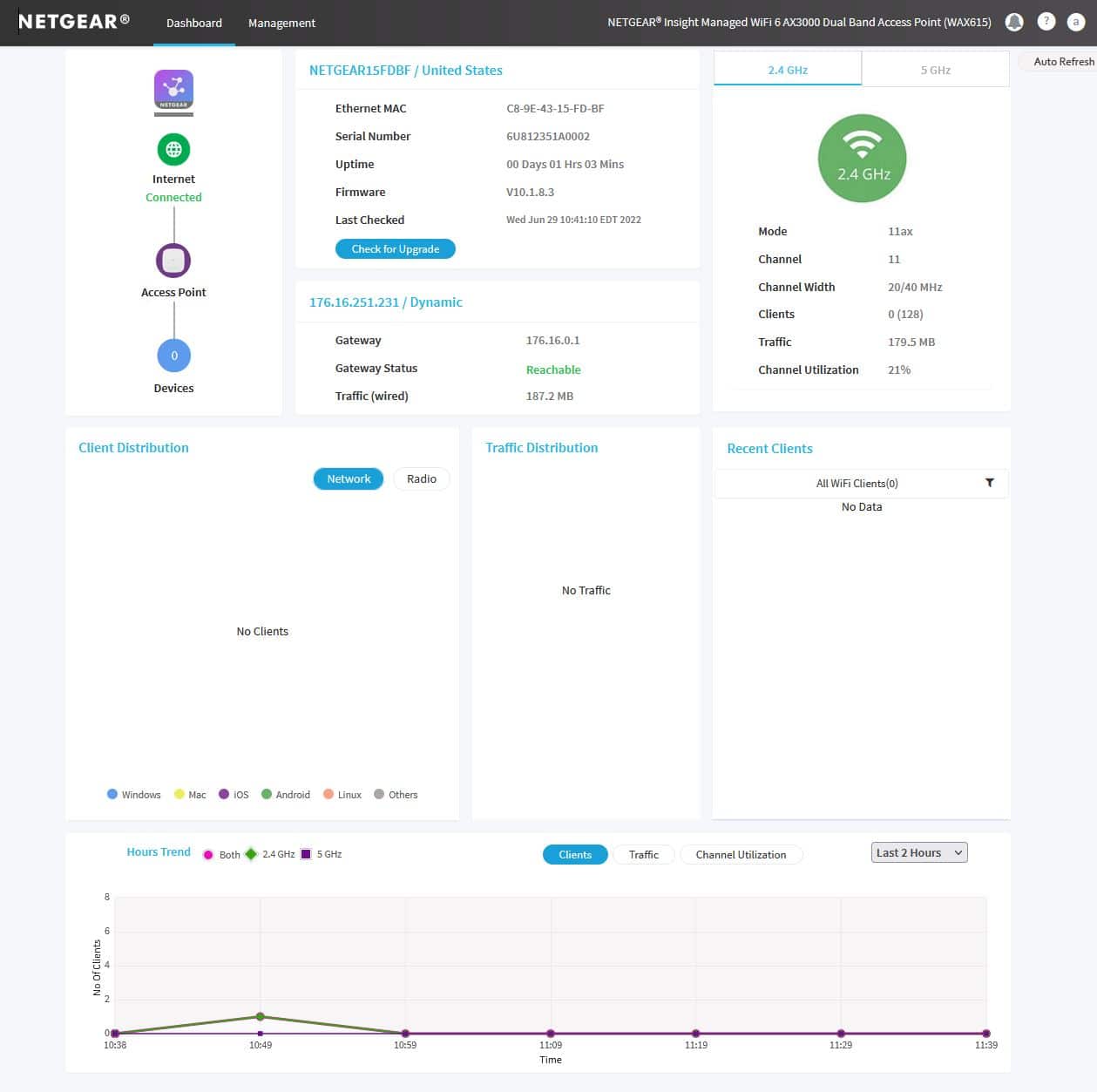Toggle the Android legend entry
This screenshot has height=1092, width=1097.
pos(285,795)
